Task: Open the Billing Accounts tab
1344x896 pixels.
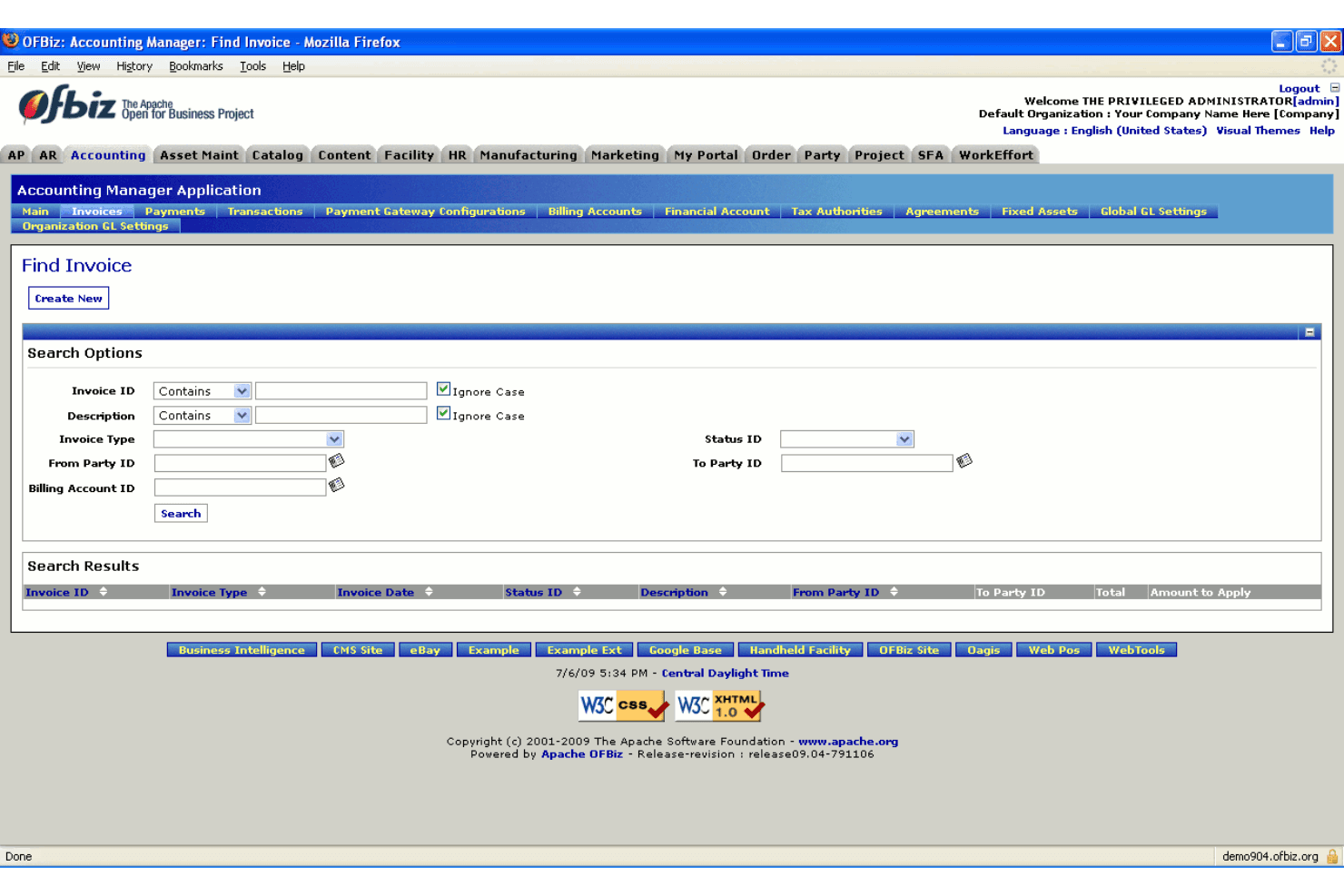Action: (595, 212)
